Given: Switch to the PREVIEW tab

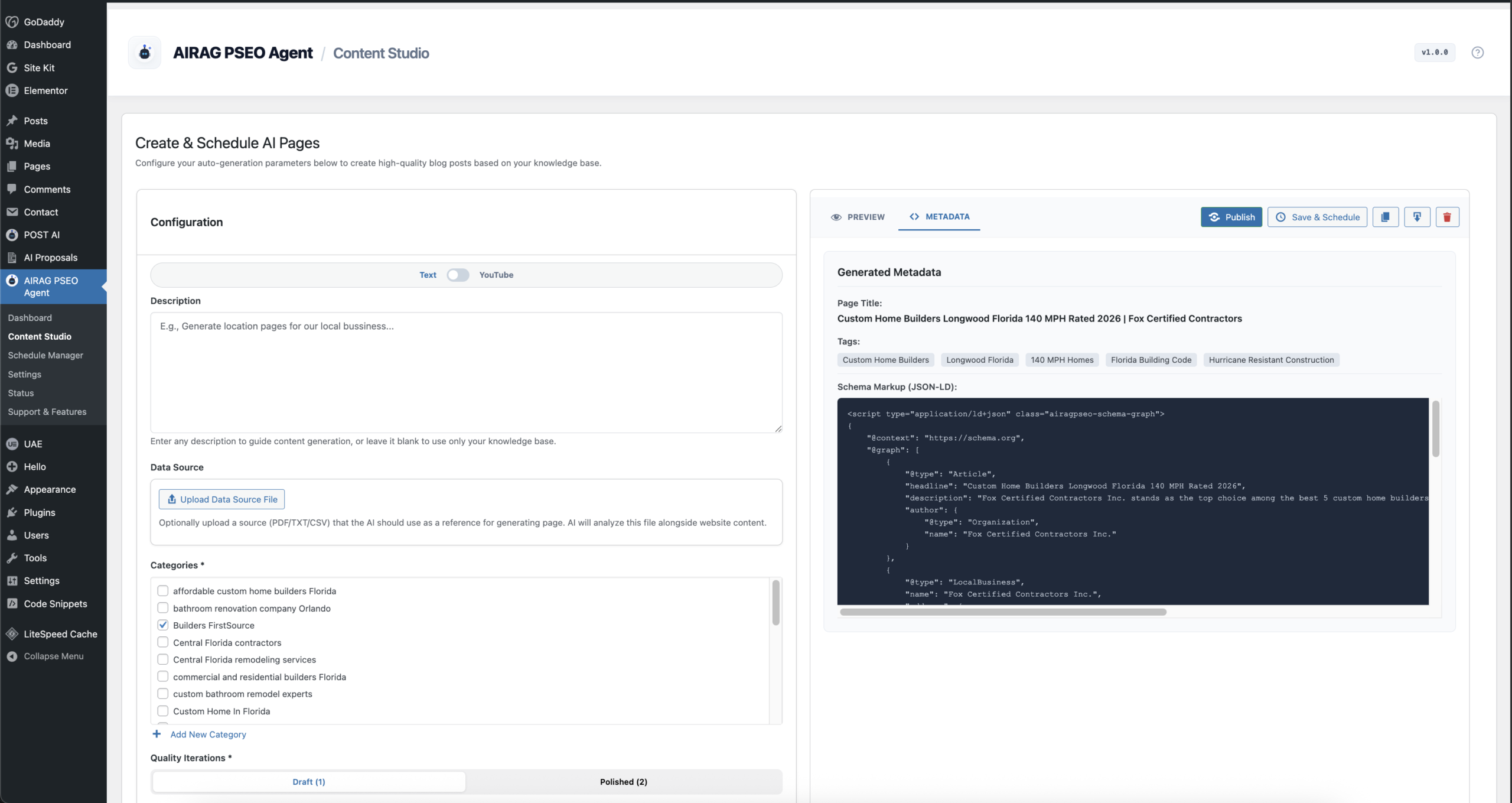Looking at the screenshot, I should [858, 217].
